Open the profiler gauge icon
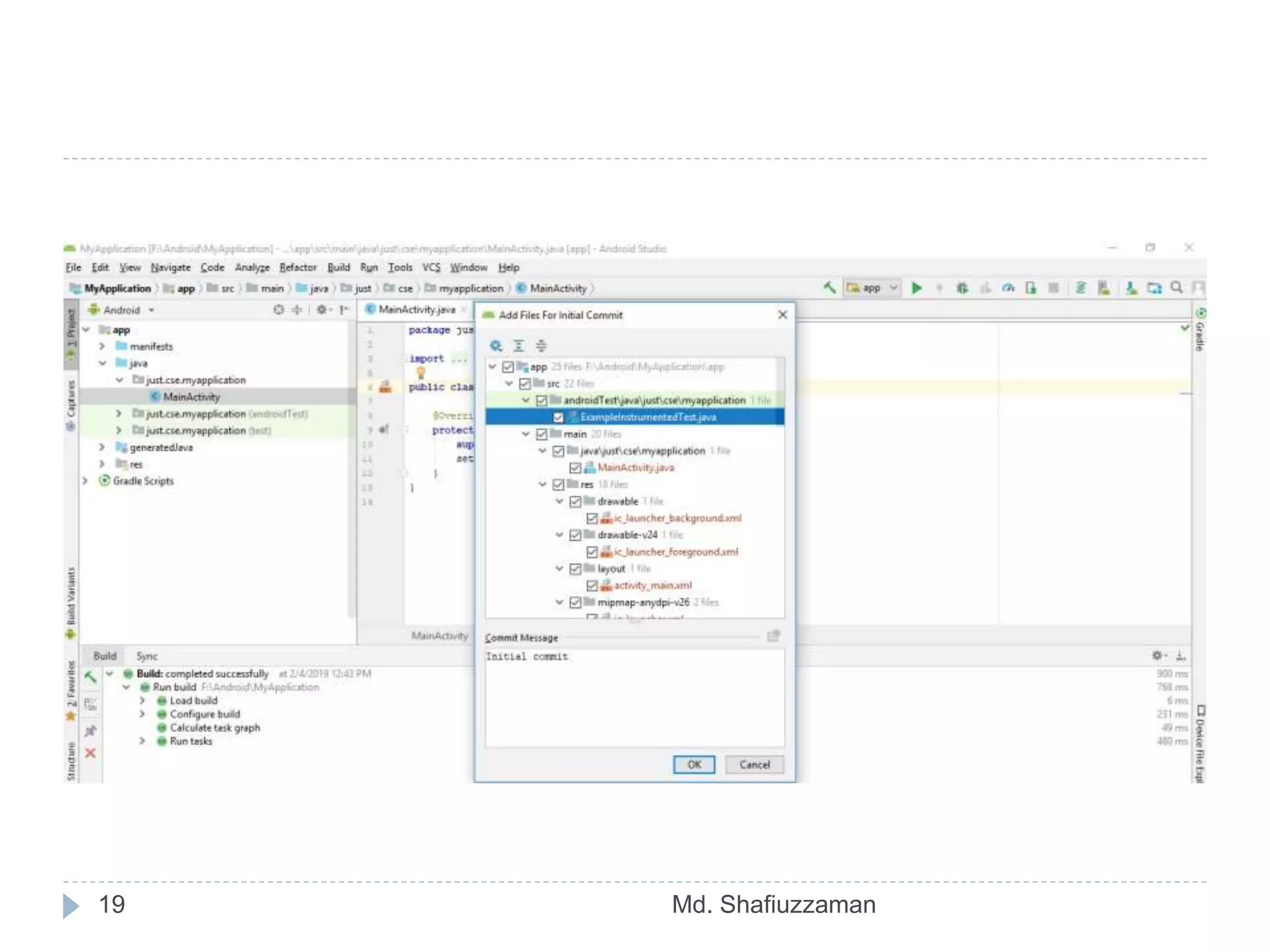Viewport: 1270px width, 952px height. pyautogui.click(x=1008, y=288)
